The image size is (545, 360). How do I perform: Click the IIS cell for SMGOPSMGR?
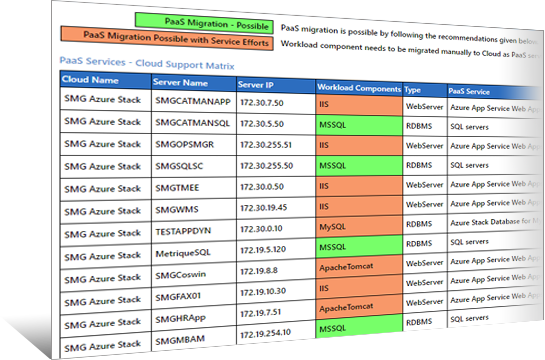tap(359, 145)
